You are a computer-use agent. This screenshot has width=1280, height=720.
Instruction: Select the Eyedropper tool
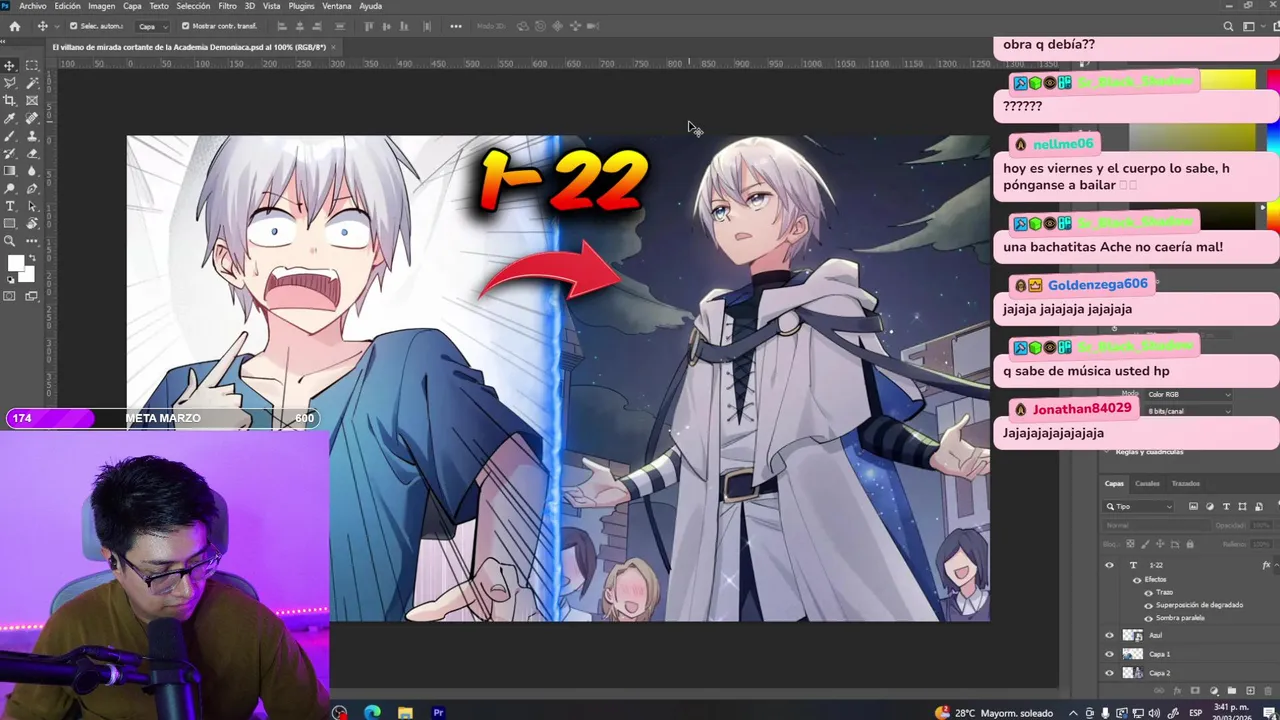10,118
